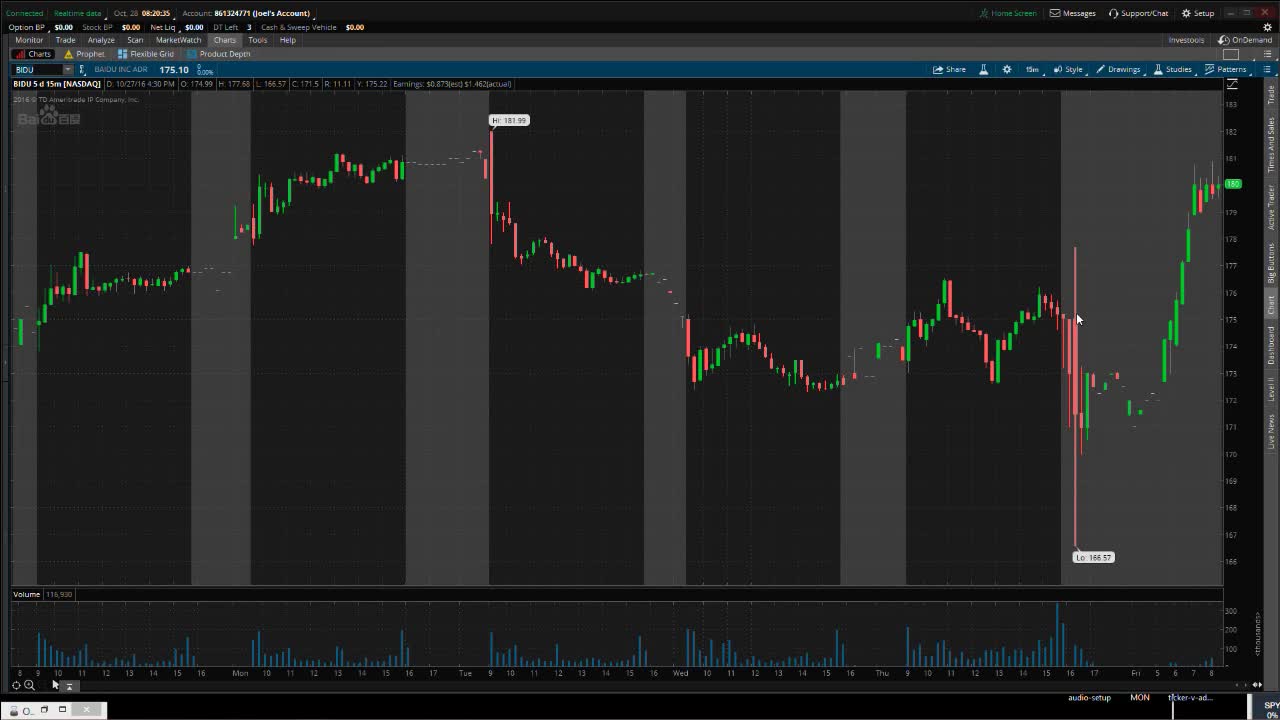Expand the 15m timeframe dropdown
The height and width of the screenshot is (720, 1280).
click(x=1031, y=70)
